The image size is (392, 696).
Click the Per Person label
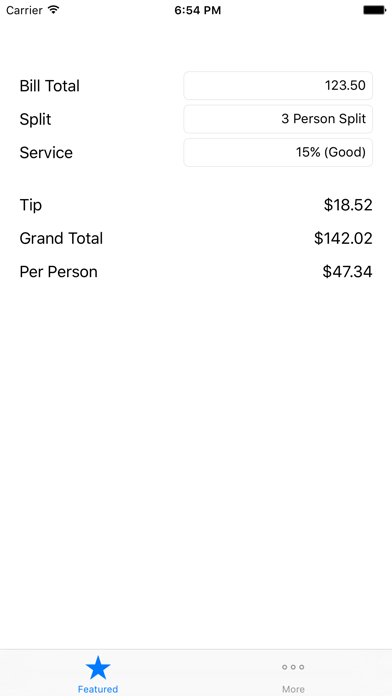(59, 272)
